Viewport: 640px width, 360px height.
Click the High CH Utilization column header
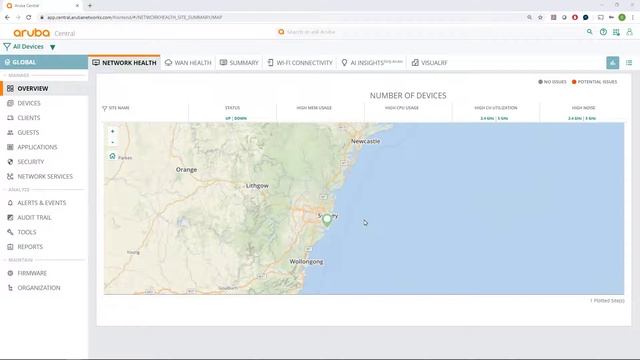tap(496, 108)
